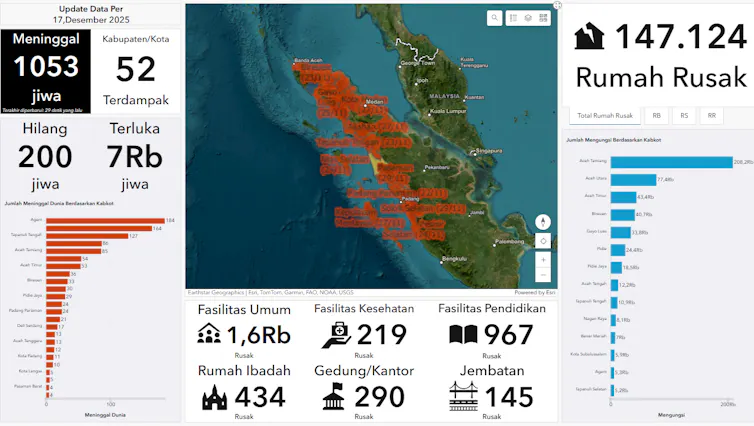Click the George Town label on map

click(417, 63)
